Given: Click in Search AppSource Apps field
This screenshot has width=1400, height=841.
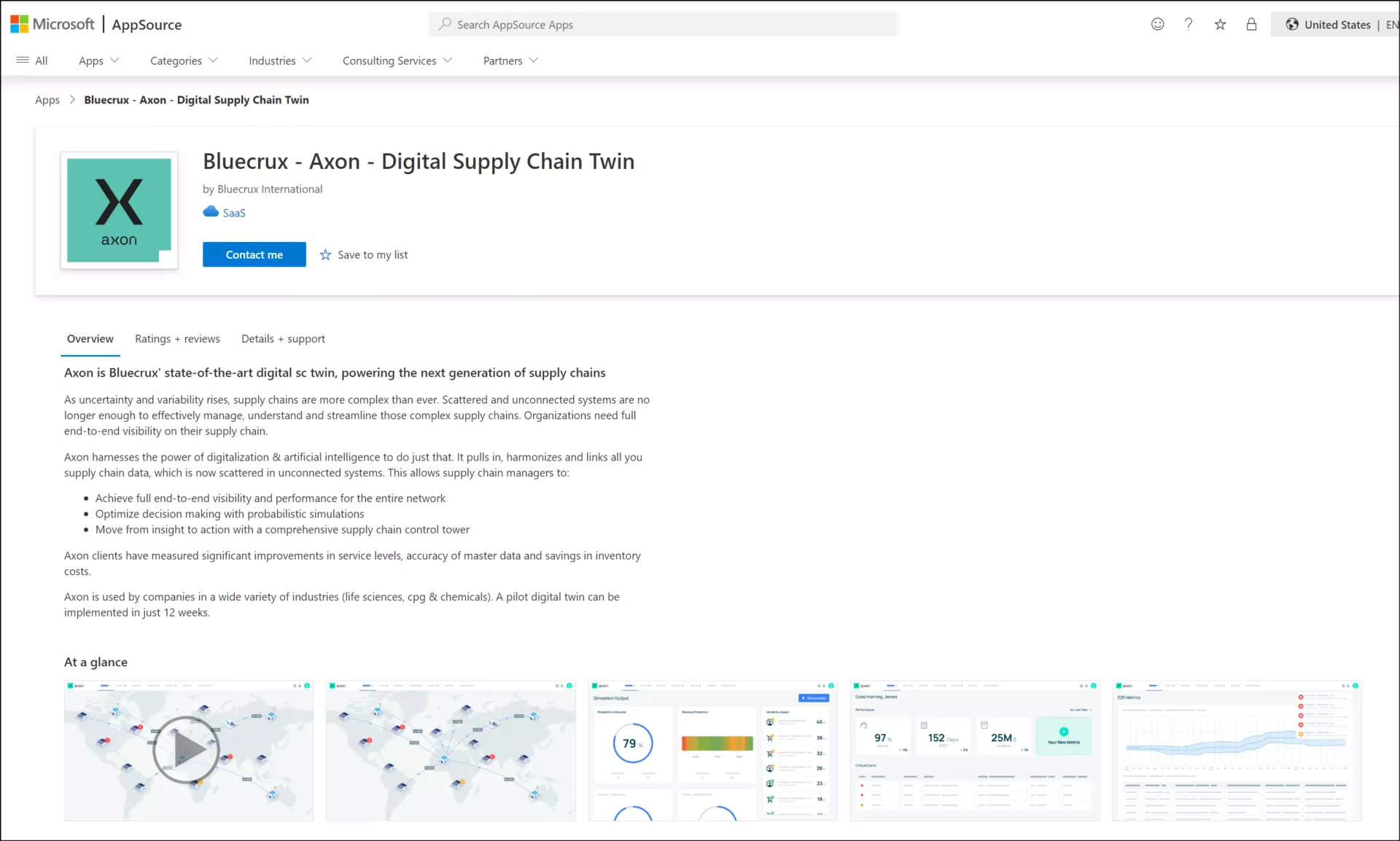Looking at the screenshot, I should pos(664,24).
